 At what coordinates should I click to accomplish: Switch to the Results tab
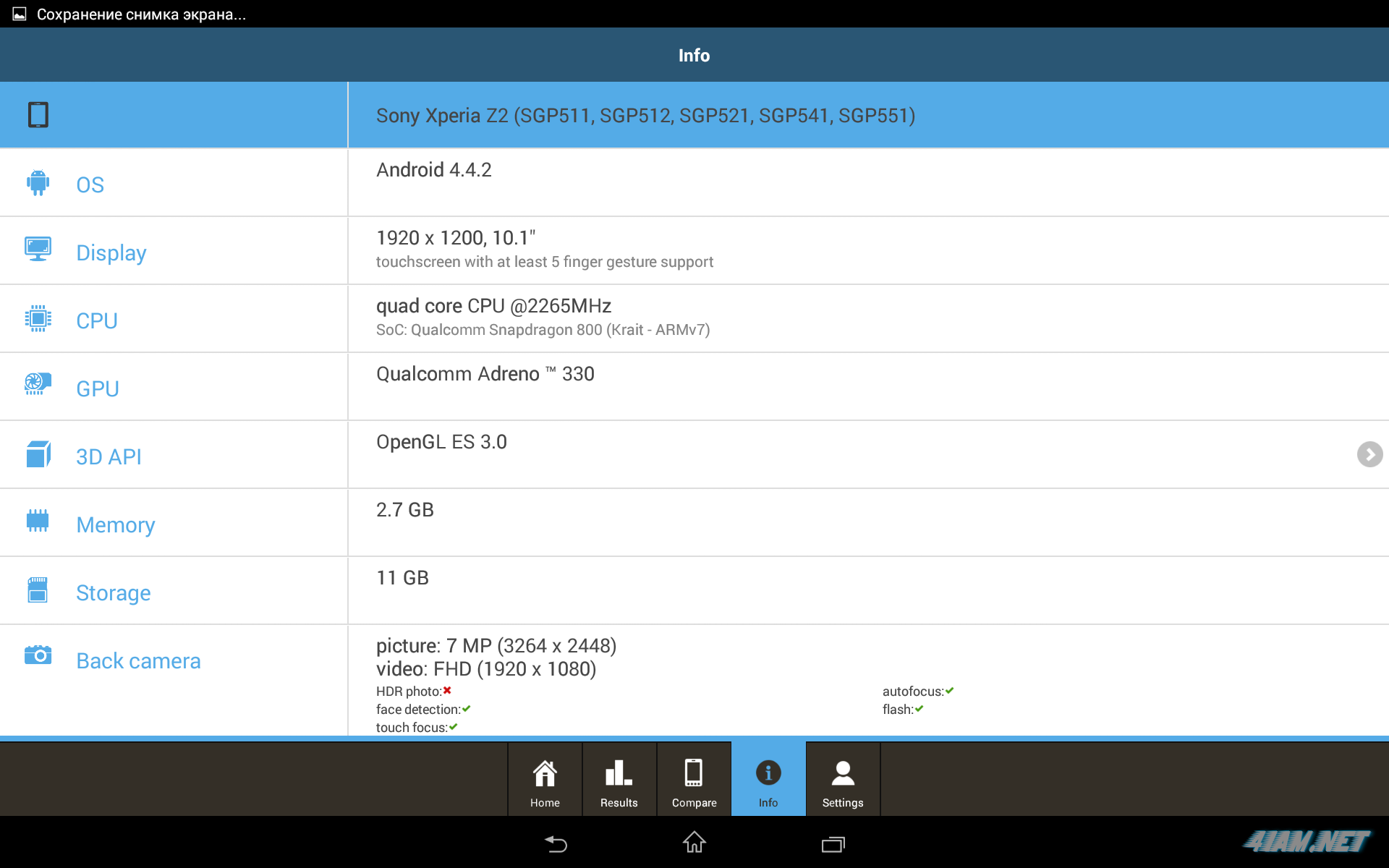tap(619, 780)
